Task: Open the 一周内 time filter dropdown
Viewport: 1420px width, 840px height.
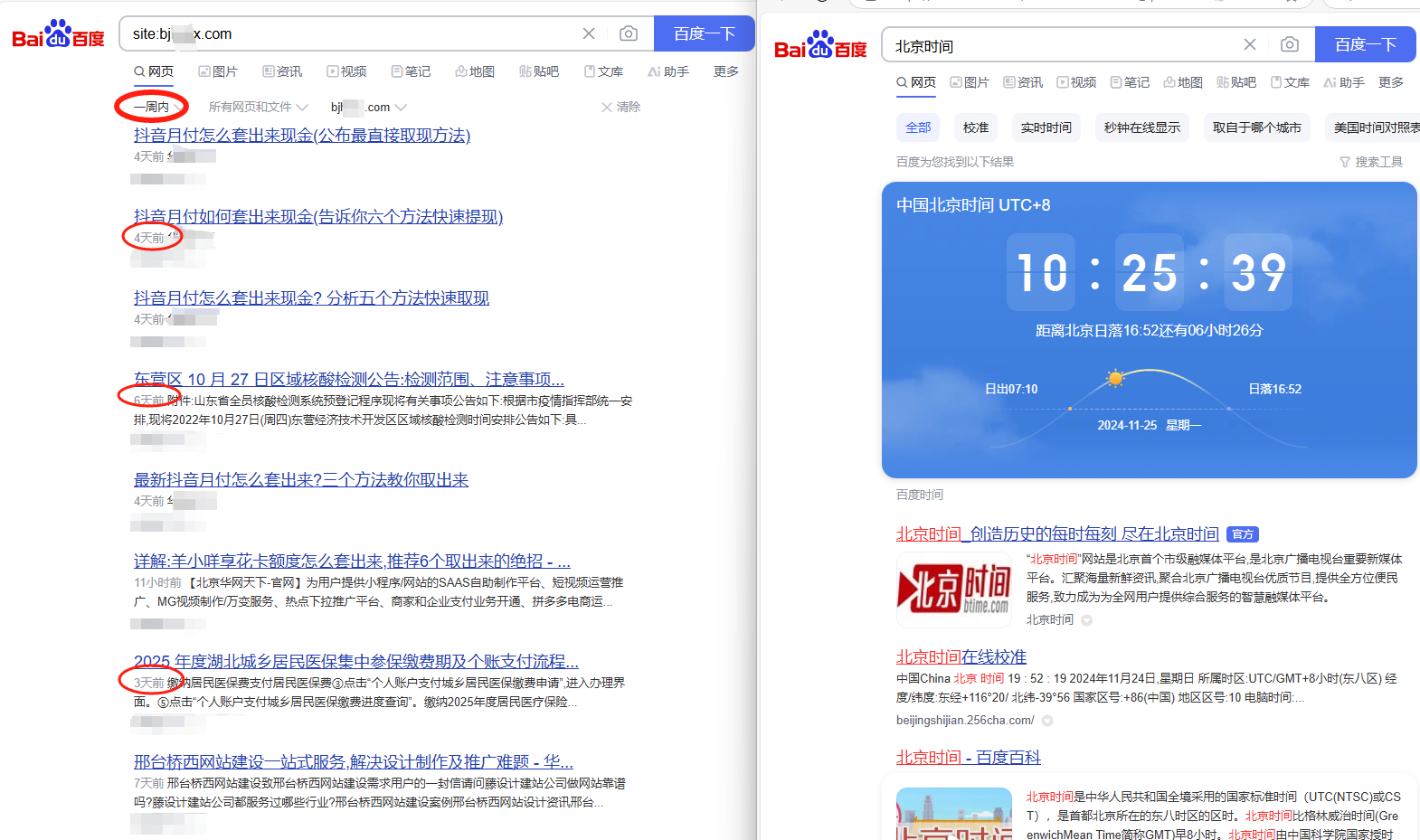Action: tap(157, 107)
